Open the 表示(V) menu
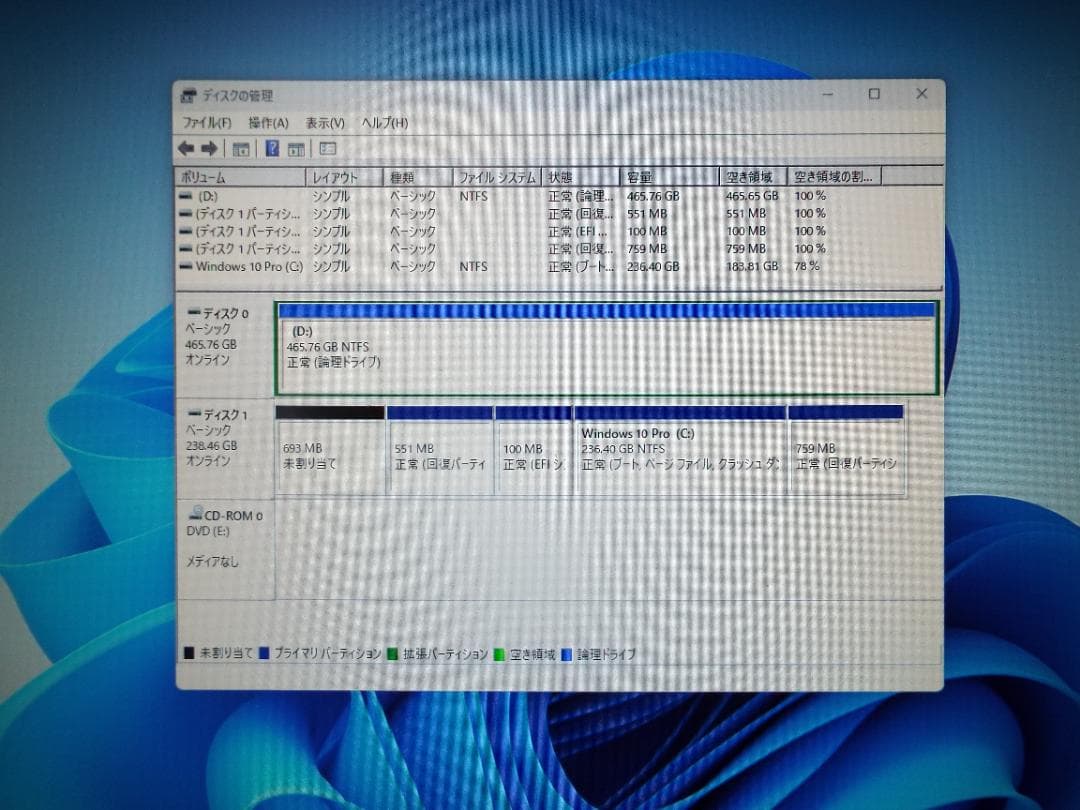1080x810 pixels. pos(322,122)
